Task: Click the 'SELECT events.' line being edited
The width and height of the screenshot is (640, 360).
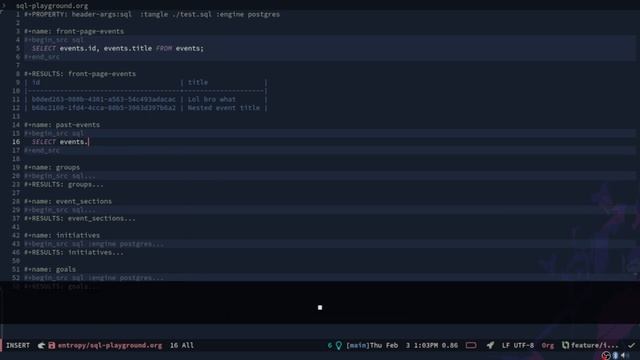Action: tap(60, 142)
